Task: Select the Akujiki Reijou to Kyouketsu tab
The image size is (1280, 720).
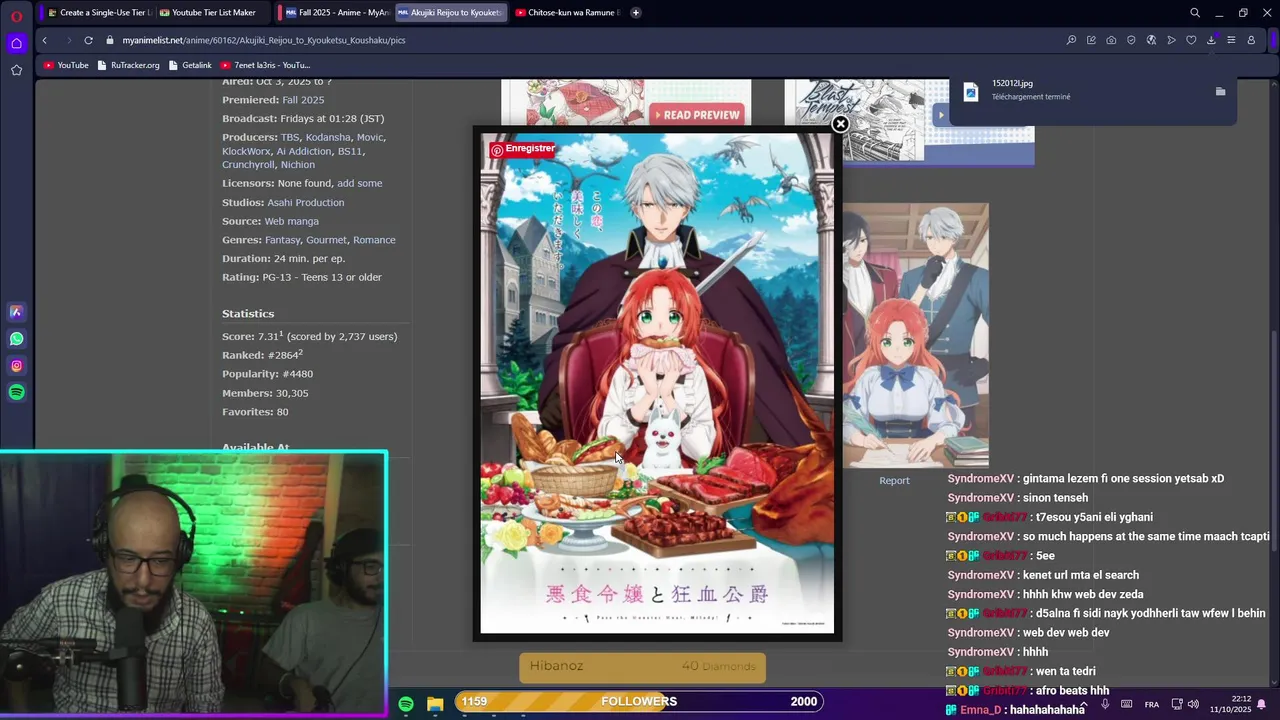Action: pyautogui.click(x=449, y=13)
